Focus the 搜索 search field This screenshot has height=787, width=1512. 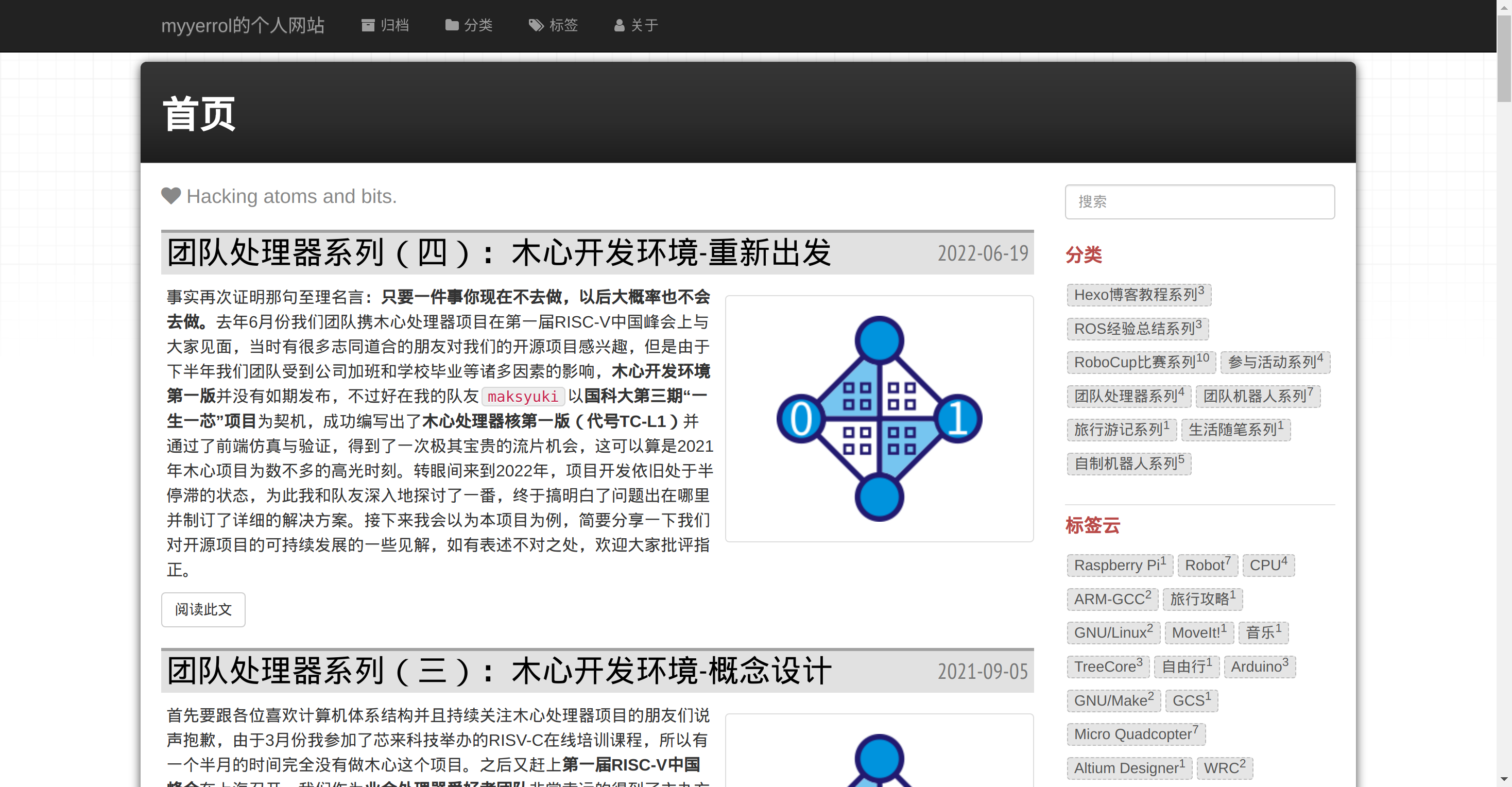[x=1199, y=202]
